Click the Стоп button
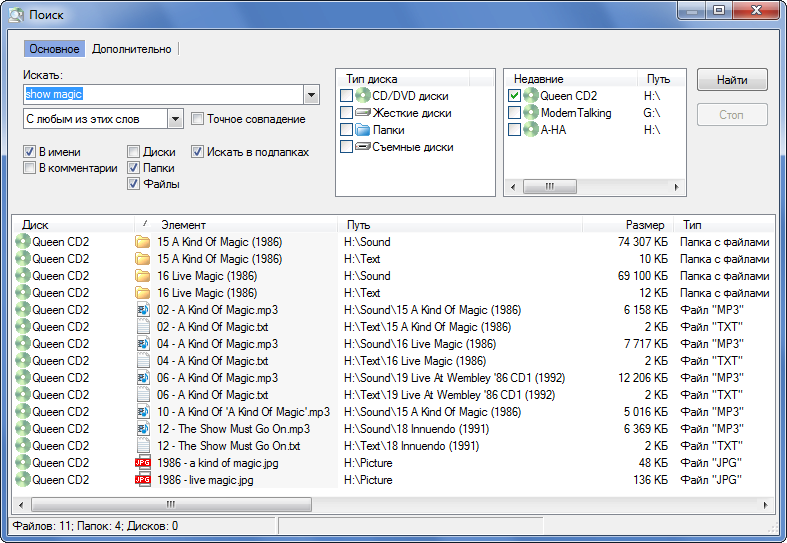 732,115
